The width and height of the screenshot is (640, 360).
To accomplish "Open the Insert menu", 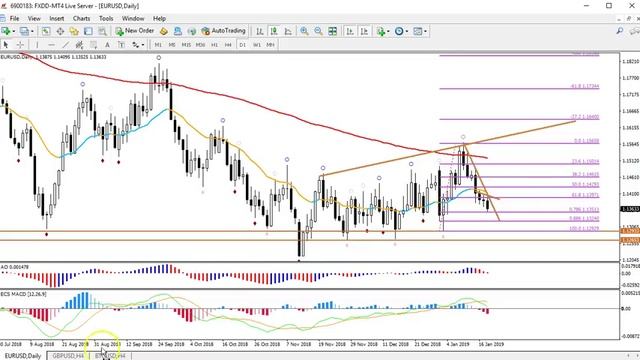I will pos(57,18).
